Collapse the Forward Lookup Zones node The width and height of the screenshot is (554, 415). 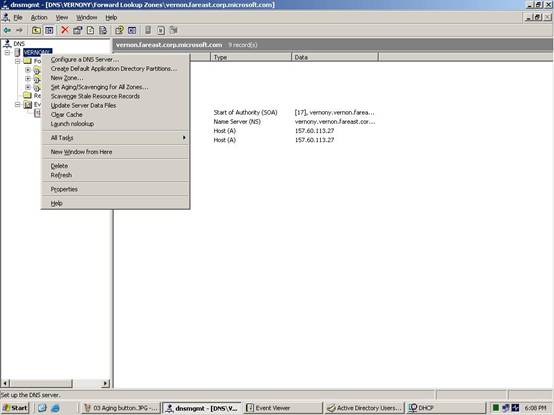click(17, 61)
